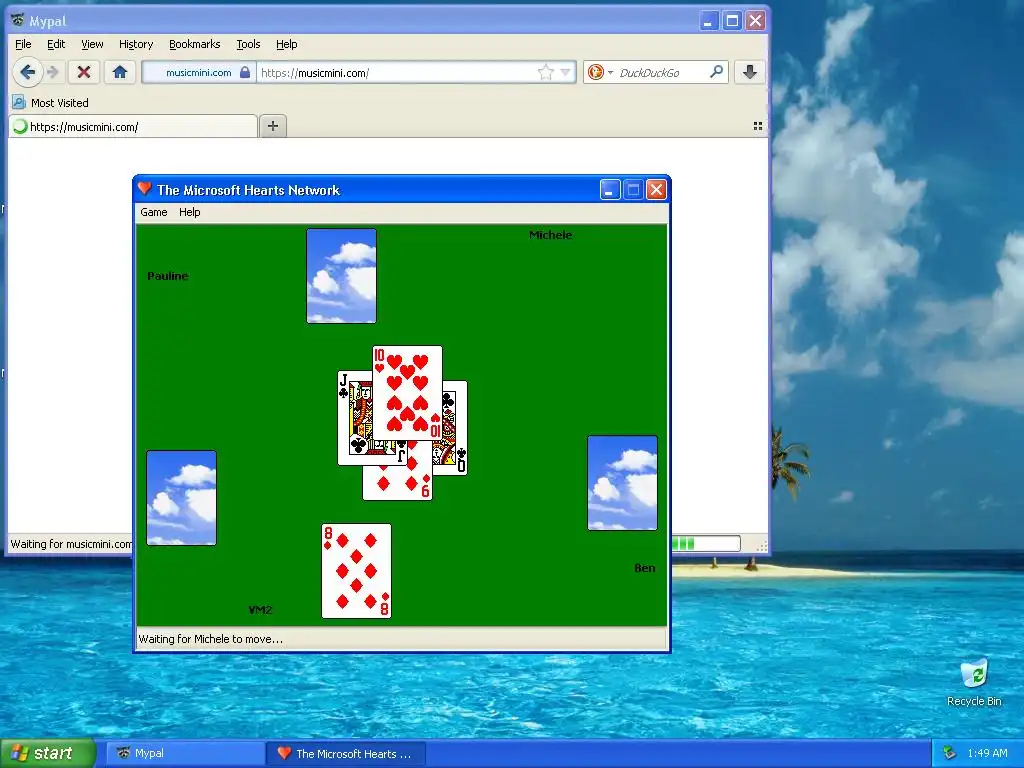Click the page loading progress bar
1024x768 pixels.
(706, 543)
